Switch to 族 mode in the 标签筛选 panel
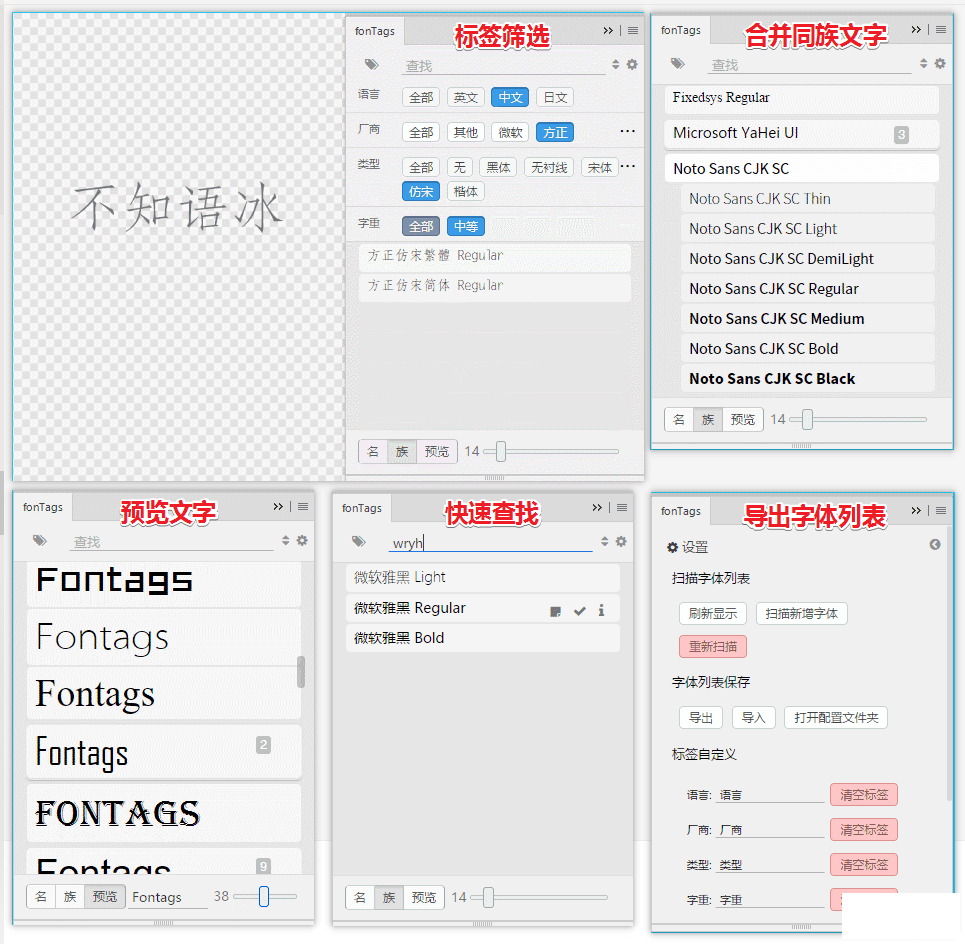The image size is (965, 944). click(402, 452)
